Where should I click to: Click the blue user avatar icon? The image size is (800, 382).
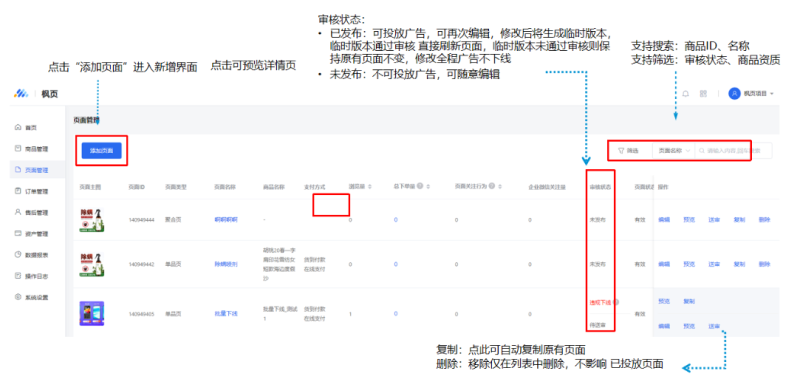[x=734, y=93]
